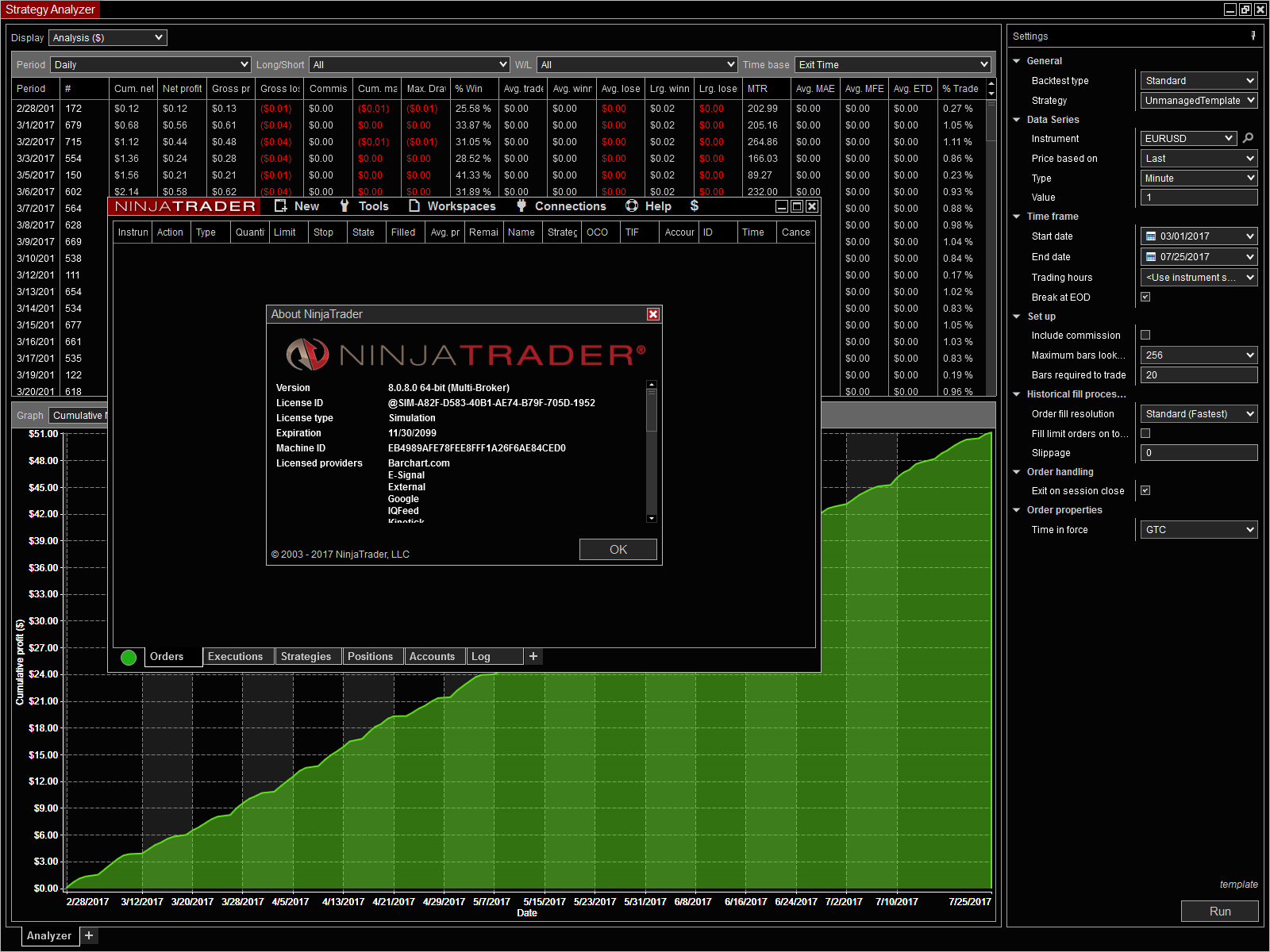1270x952 pixels.
Task: Click the dollar sign icon in Control Center
Action: click(x=695, y=206)
